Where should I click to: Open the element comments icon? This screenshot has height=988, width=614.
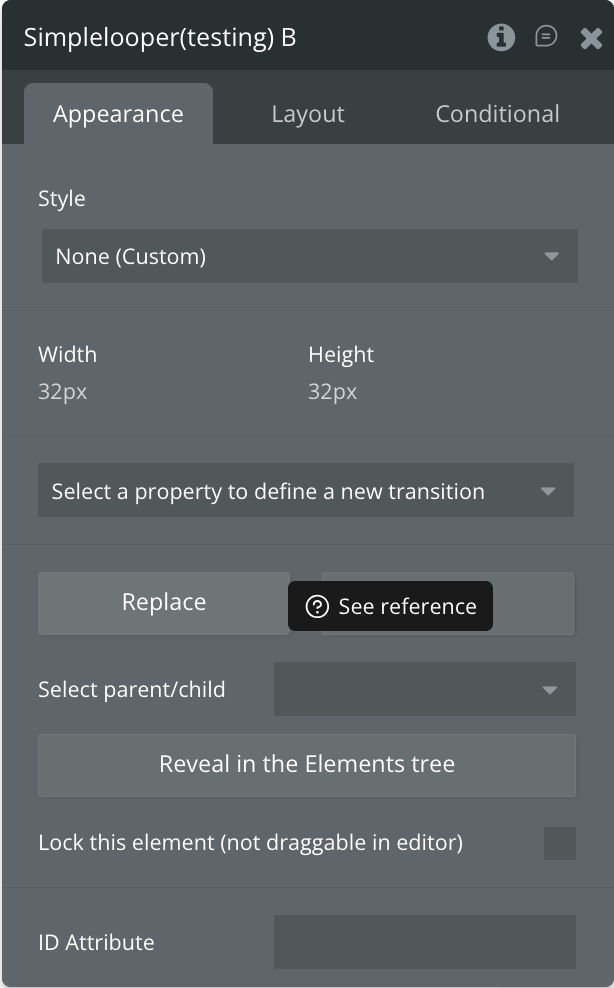[x=546, y=38]
